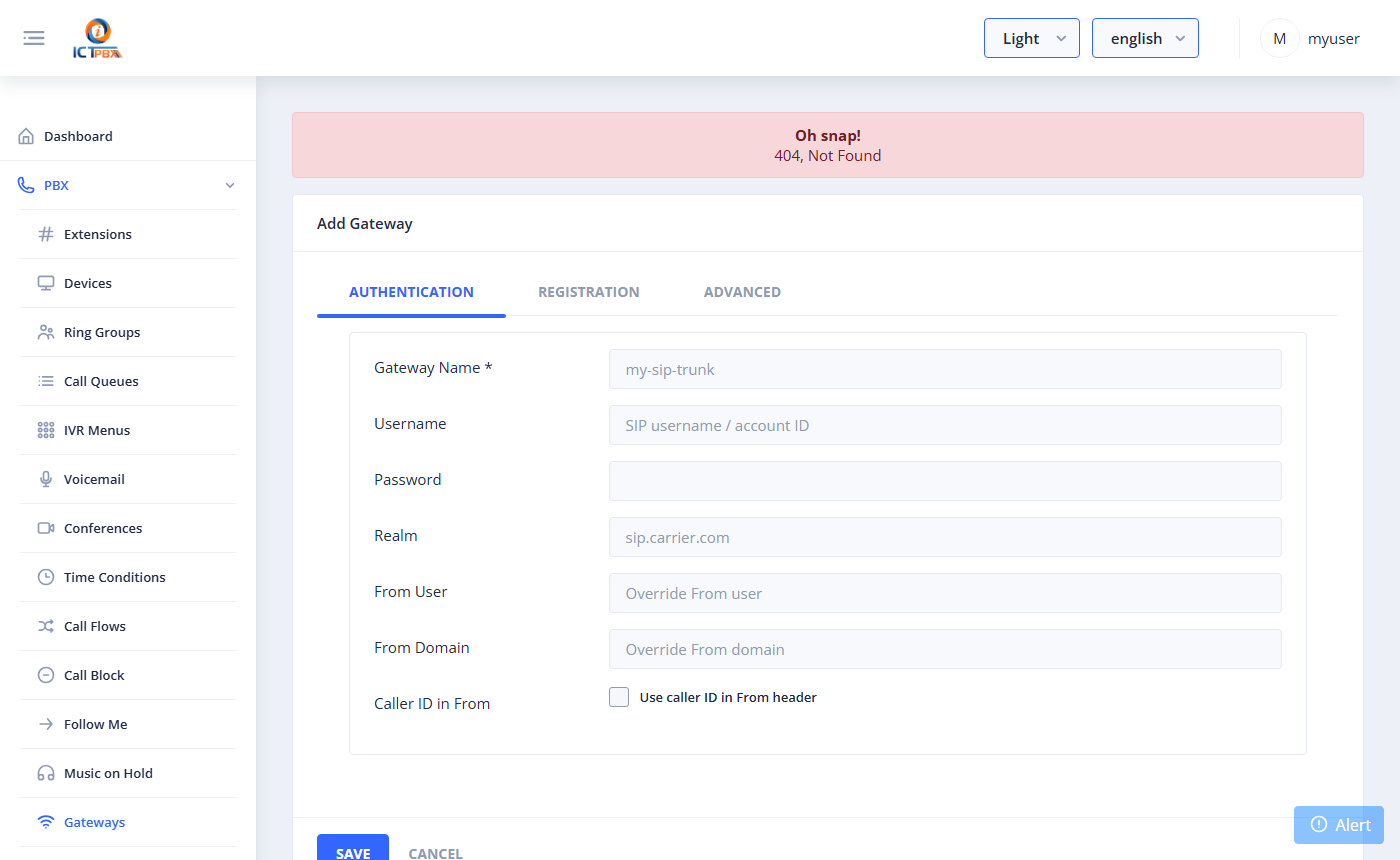Click the Call Queues list icon

(46, 381)
